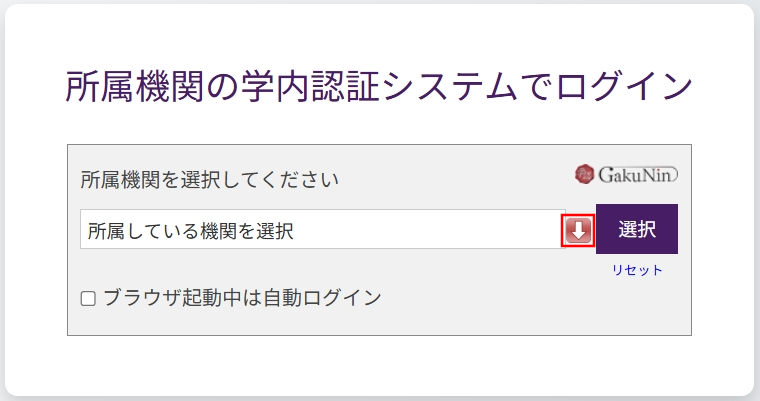The width and height of the screenshot is (760, 401).
Task: Click the 所属機関を選択してください label
Action: coord(209,180)
